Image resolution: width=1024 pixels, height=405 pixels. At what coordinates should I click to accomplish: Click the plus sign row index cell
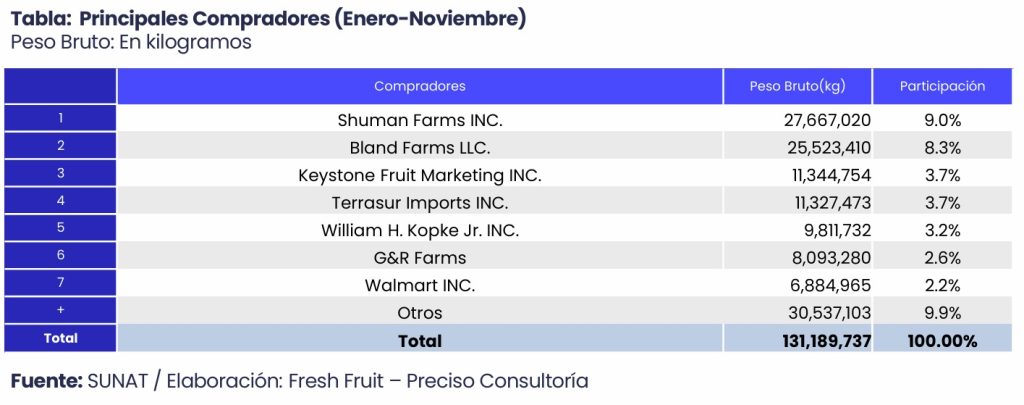coord(61,311)
